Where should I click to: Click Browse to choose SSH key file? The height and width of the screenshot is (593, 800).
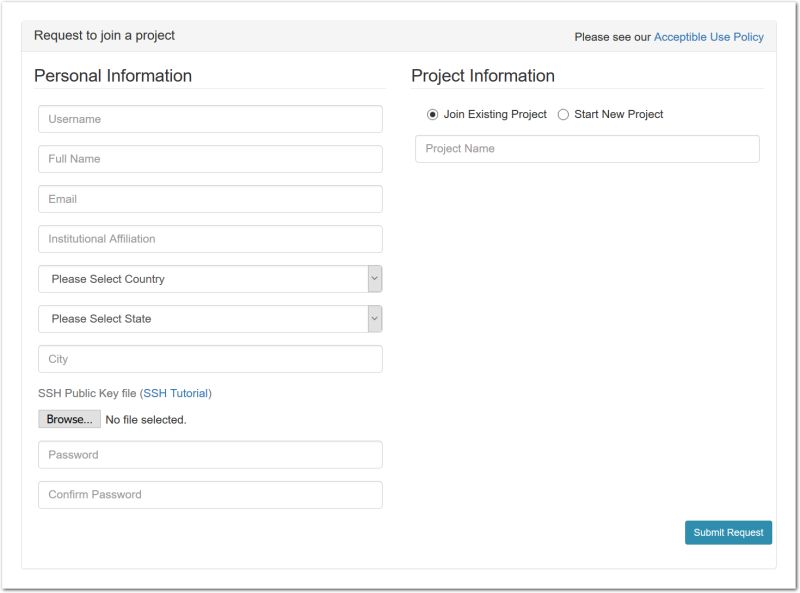click(69, 420)
